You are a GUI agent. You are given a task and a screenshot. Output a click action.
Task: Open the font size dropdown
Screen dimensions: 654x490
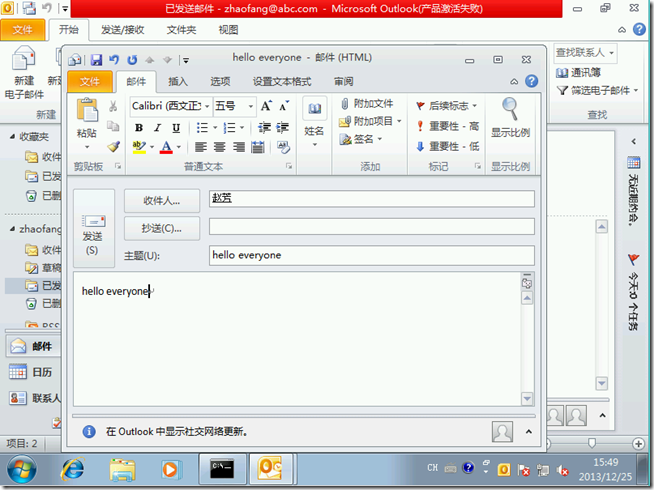tap(251, 106)
